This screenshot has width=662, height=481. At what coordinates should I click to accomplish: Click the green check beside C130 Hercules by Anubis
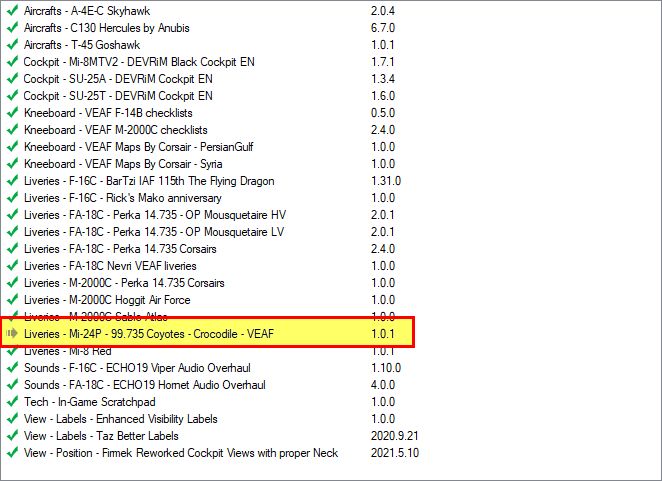point(12,27)
